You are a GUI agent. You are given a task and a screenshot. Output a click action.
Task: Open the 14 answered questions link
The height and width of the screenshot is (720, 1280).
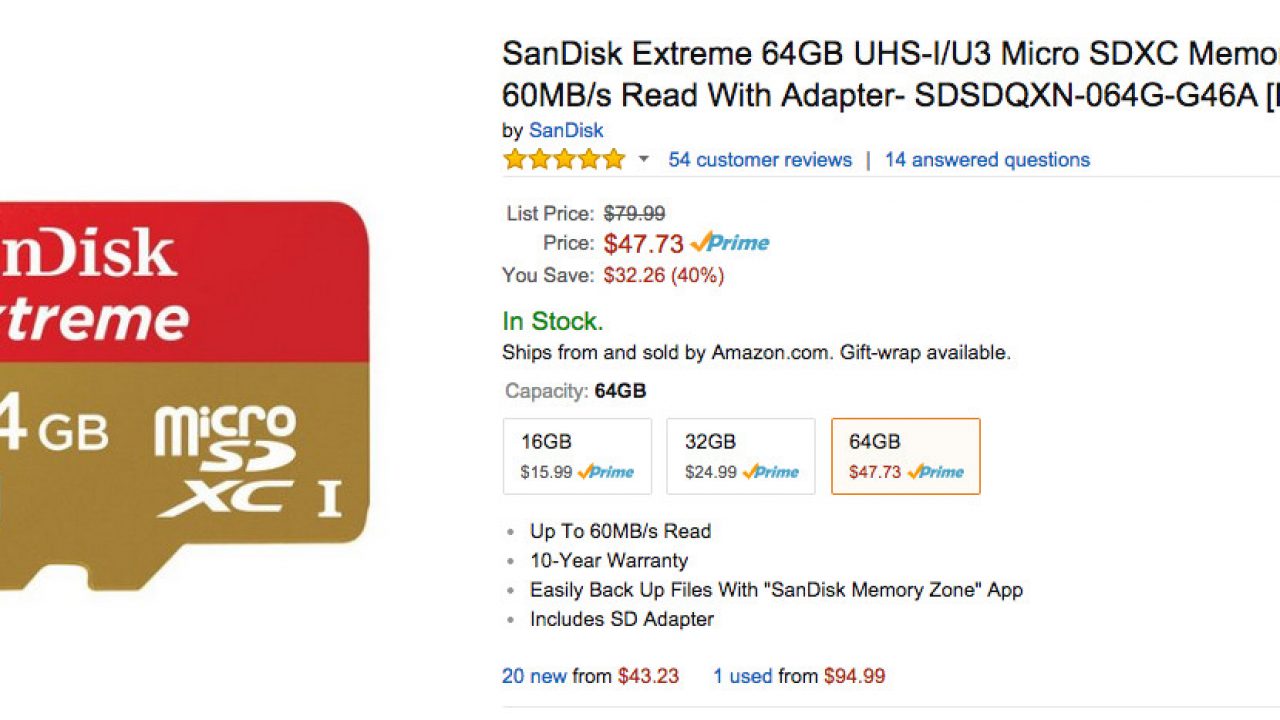987,159
